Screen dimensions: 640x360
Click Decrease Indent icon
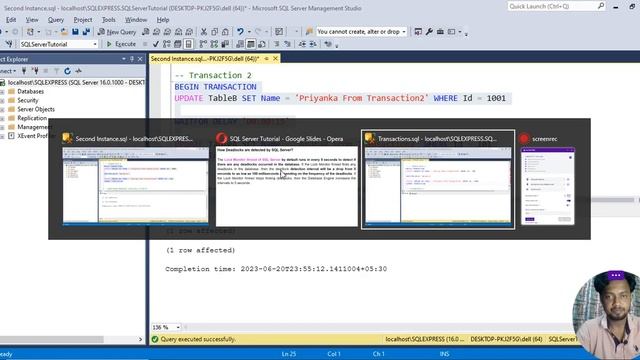(302, 44)
